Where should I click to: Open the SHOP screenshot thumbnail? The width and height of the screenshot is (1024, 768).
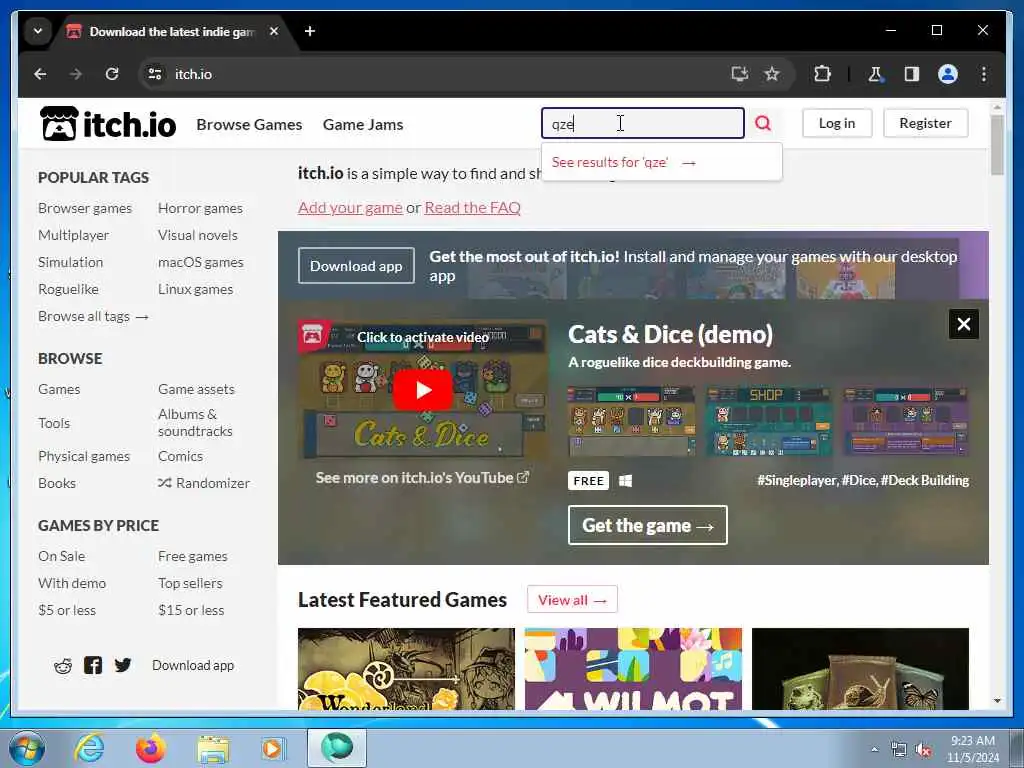click(x=769, y=421)
